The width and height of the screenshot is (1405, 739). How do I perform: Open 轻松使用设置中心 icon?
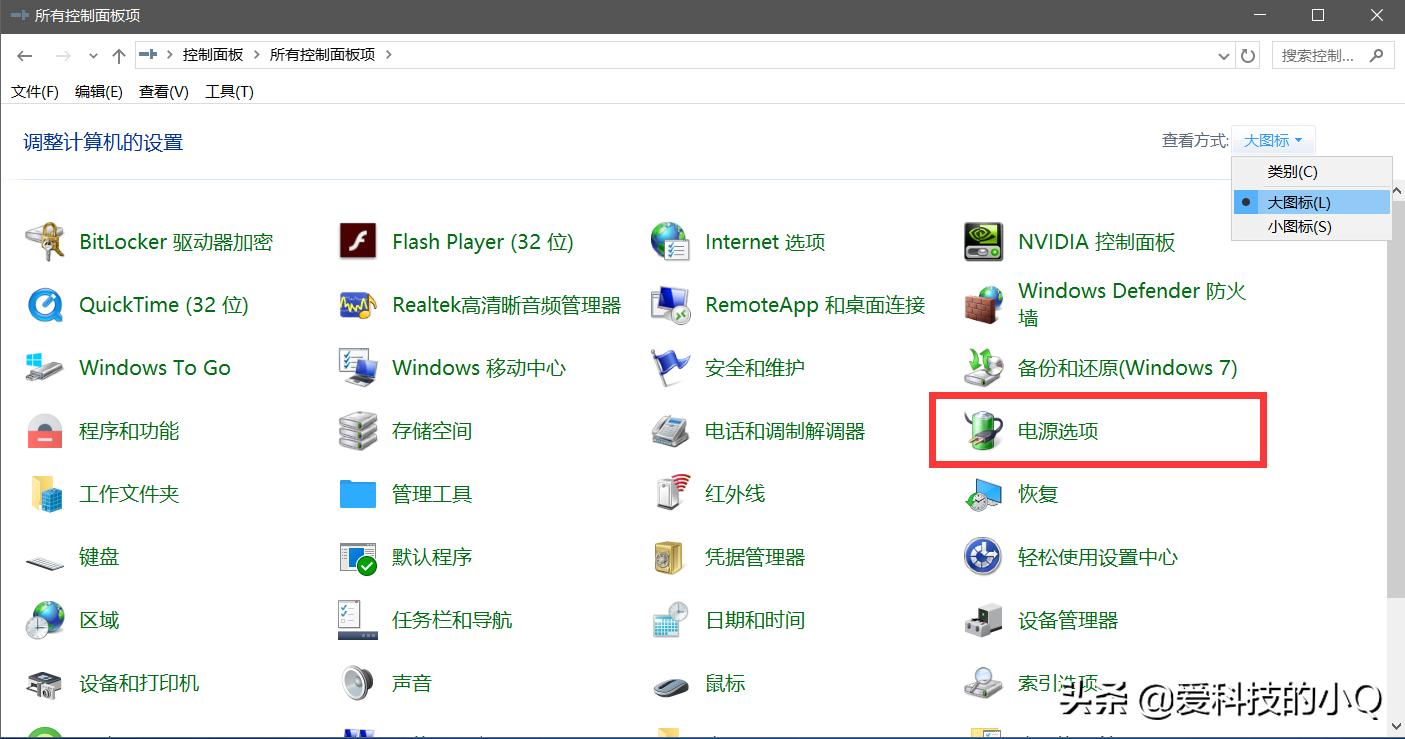(983, 557)
